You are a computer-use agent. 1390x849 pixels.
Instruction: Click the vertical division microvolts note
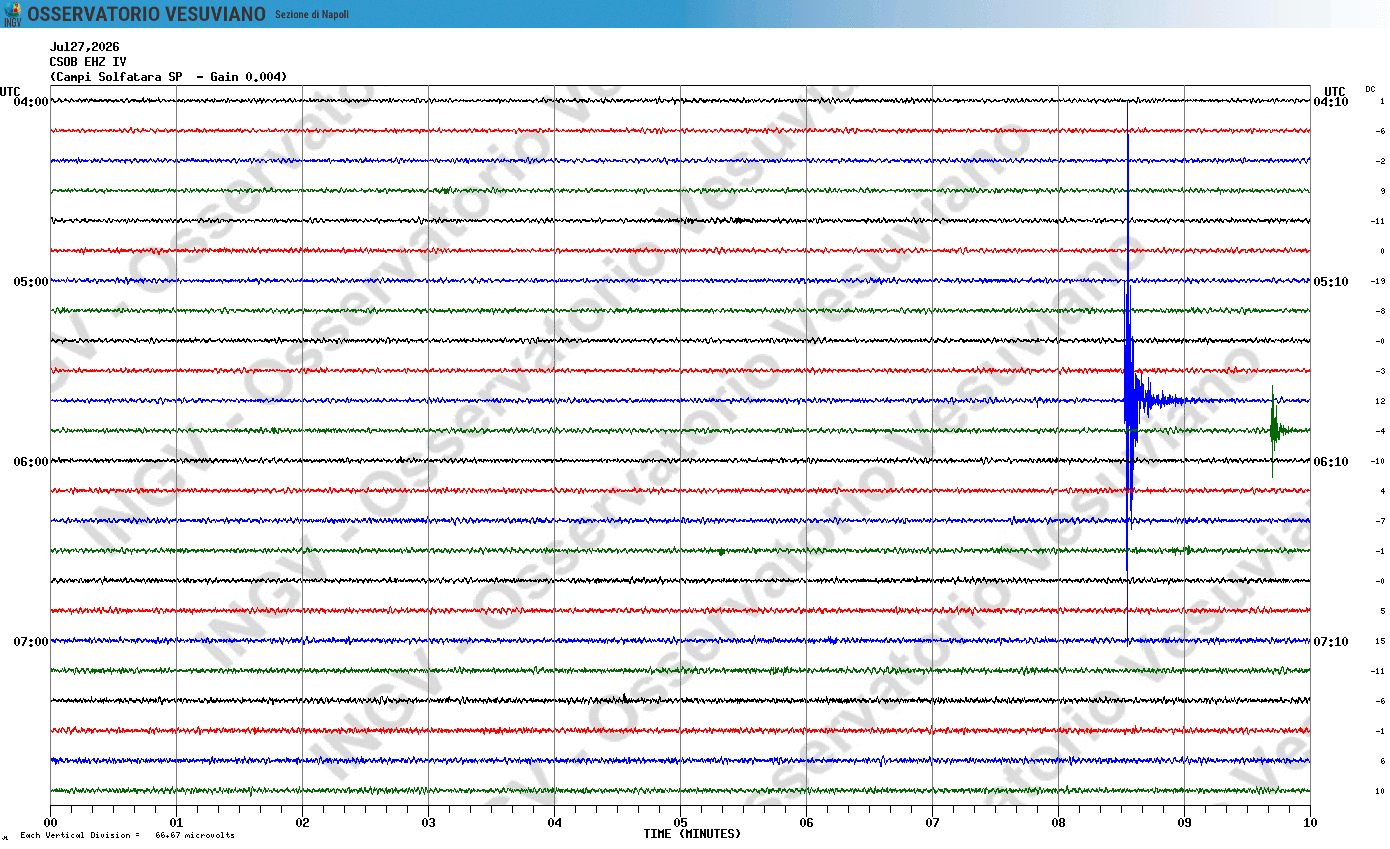pos(127,835)
